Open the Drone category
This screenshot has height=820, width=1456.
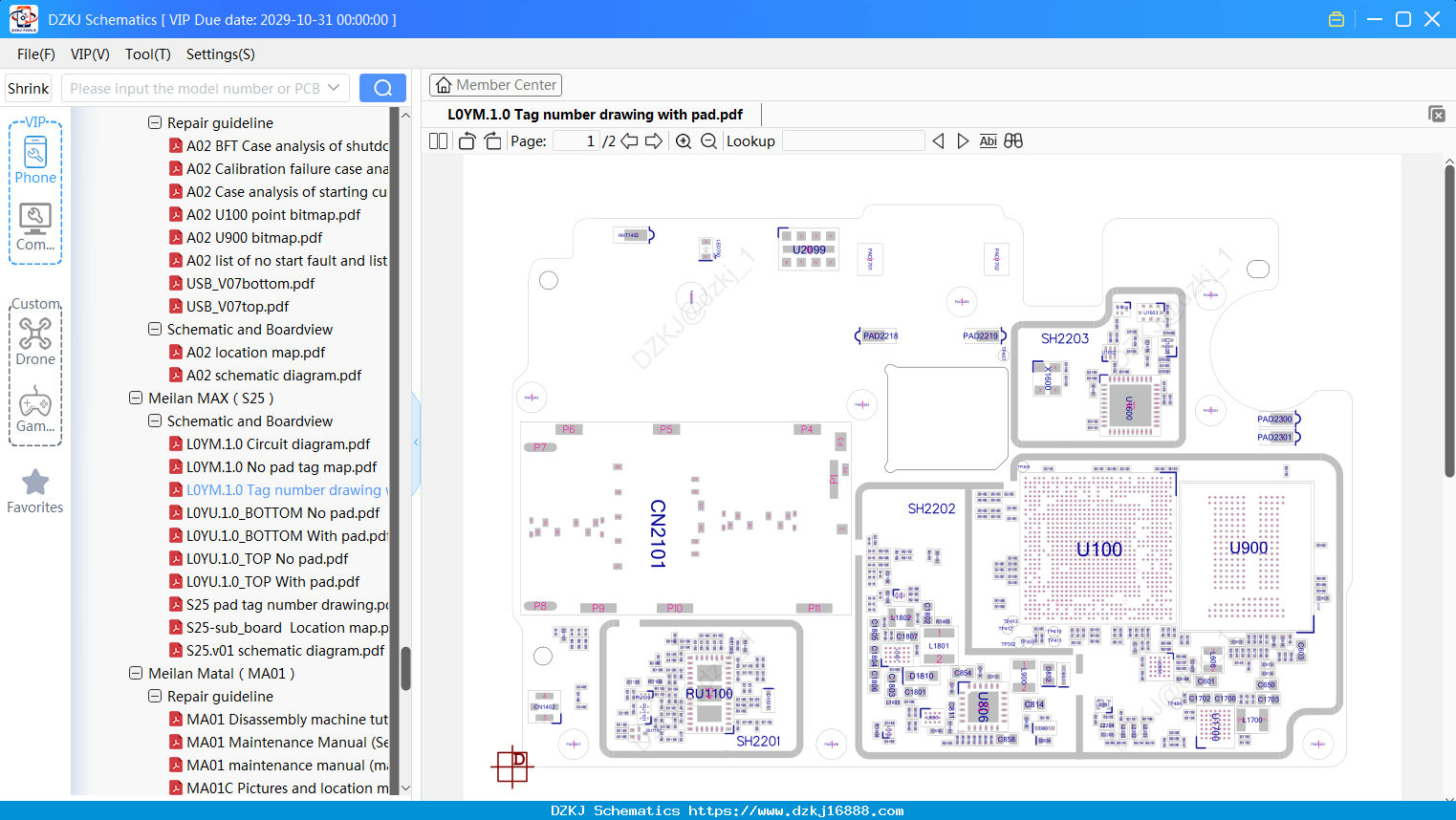pos(35,341)
